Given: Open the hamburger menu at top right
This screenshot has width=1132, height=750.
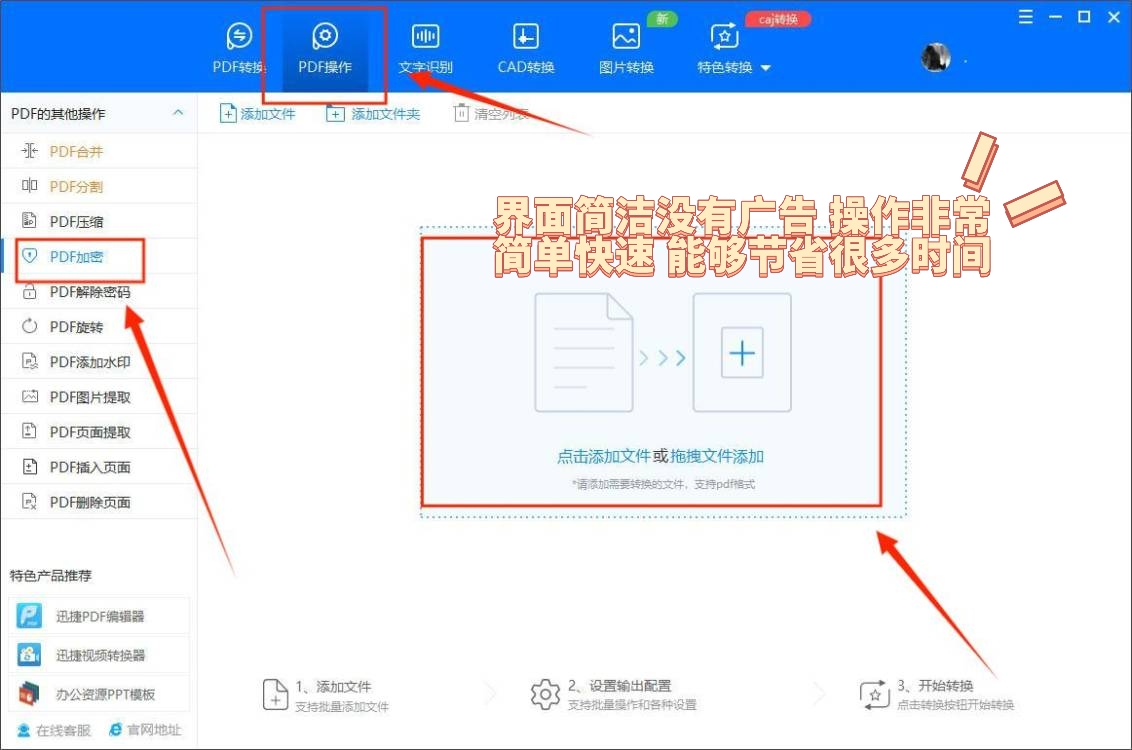Looking at the screenshot, I should [x=1025, y=16].
